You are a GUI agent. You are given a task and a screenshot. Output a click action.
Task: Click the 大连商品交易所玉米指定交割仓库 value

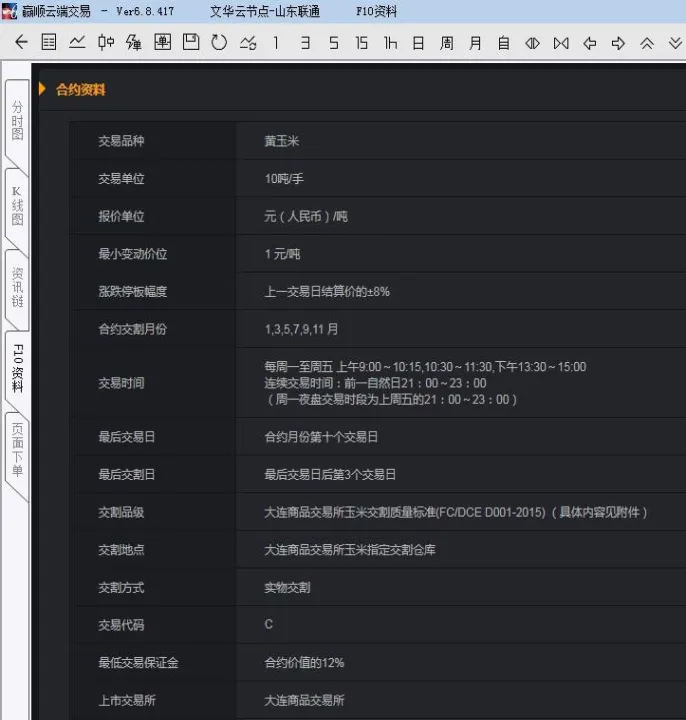coord(349,550)
